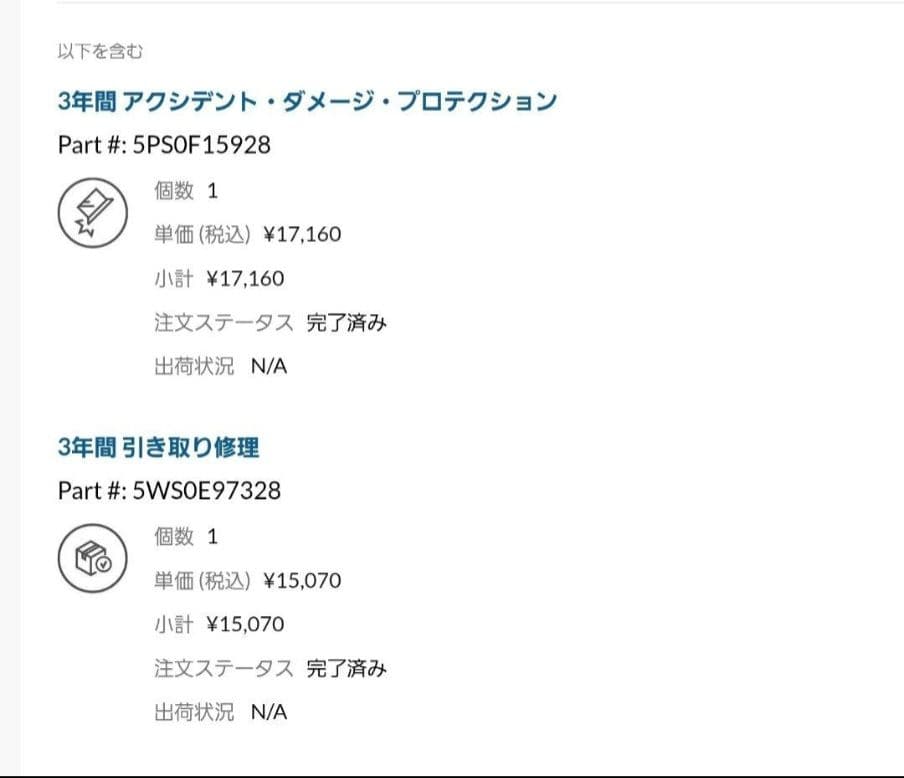Click the ¥17,160 unit price value

click(x=304, y=234)
